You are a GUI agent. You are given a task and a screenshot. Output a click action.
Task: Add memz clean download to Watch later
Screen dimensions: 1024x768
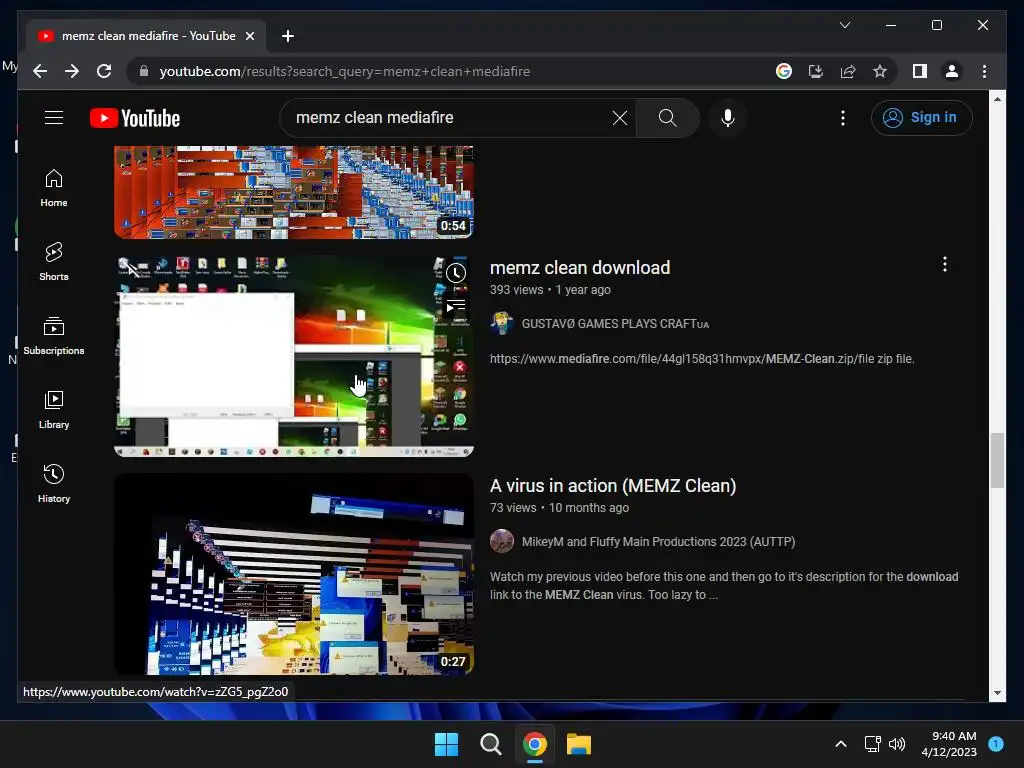click(x=456, y=272)
